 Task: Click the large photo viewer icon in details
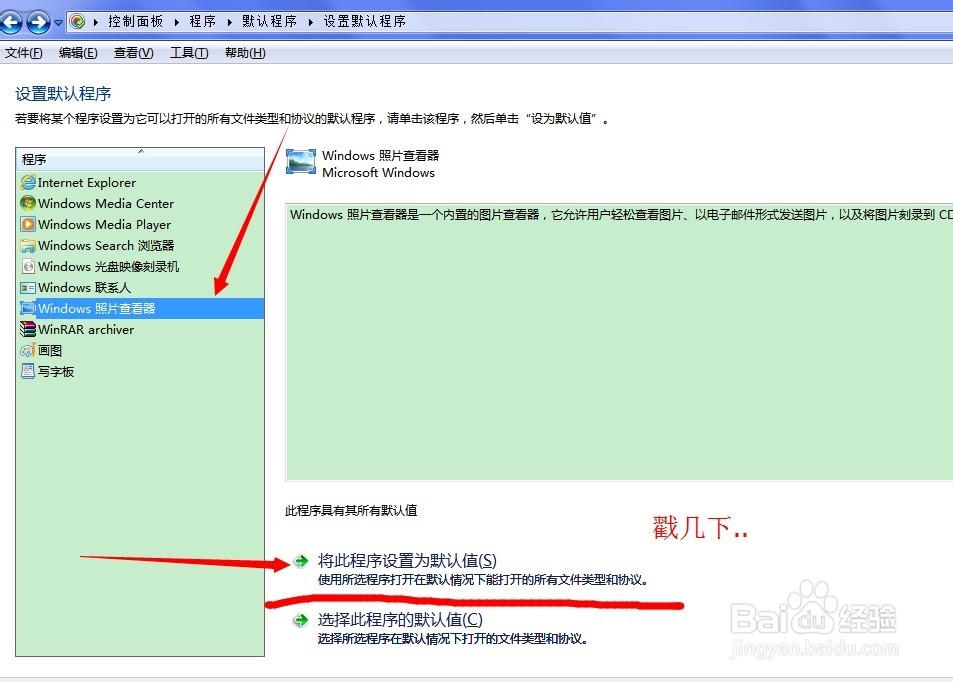point(301,162)
